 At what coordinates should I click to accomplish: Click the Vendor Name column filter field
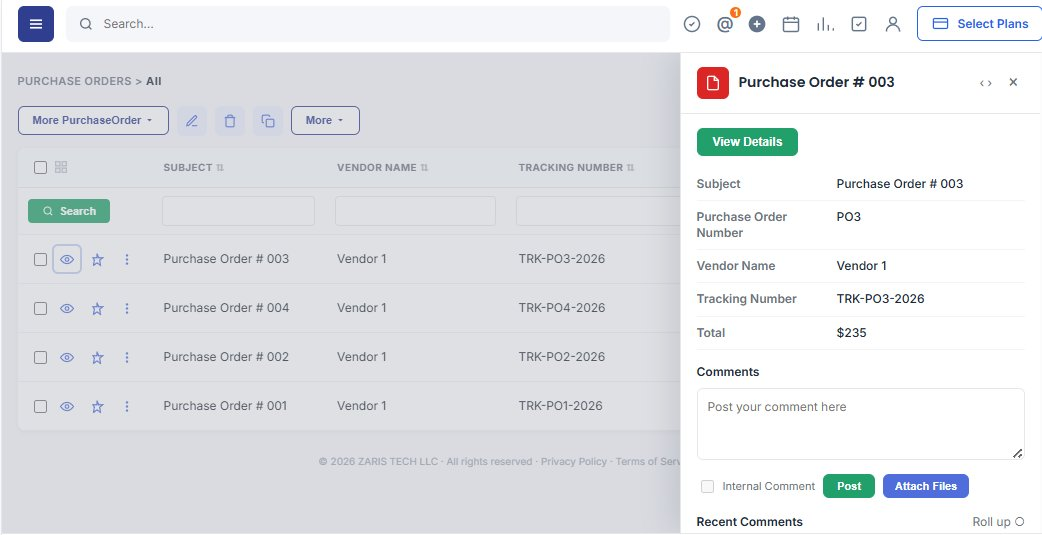click(x=415, y=211)
